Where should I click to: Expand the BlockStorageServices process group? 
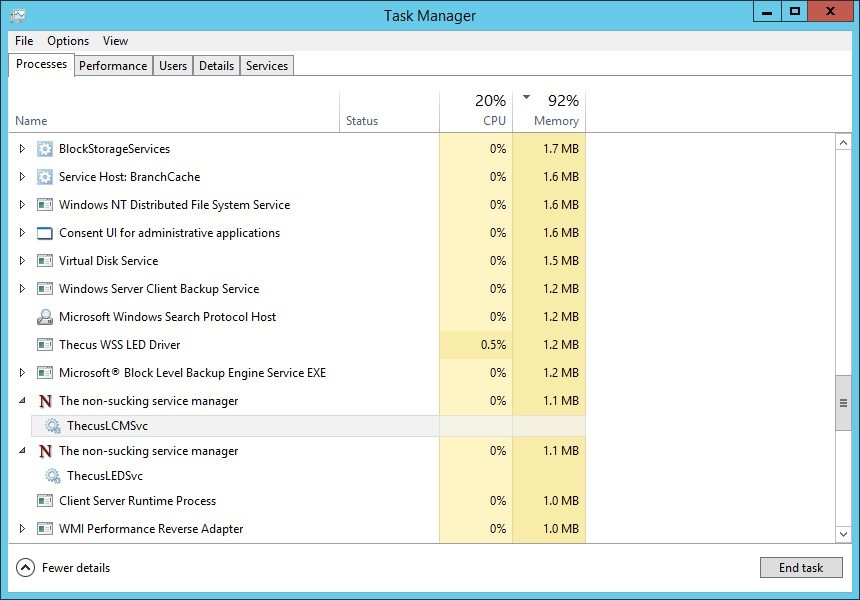pyautogui.click(x=22, y=149)
